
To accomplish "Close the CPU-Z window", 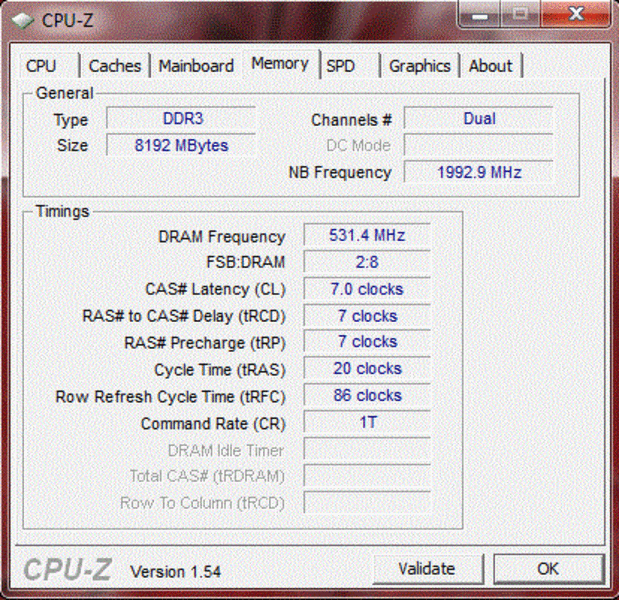I will click(576, 14).
